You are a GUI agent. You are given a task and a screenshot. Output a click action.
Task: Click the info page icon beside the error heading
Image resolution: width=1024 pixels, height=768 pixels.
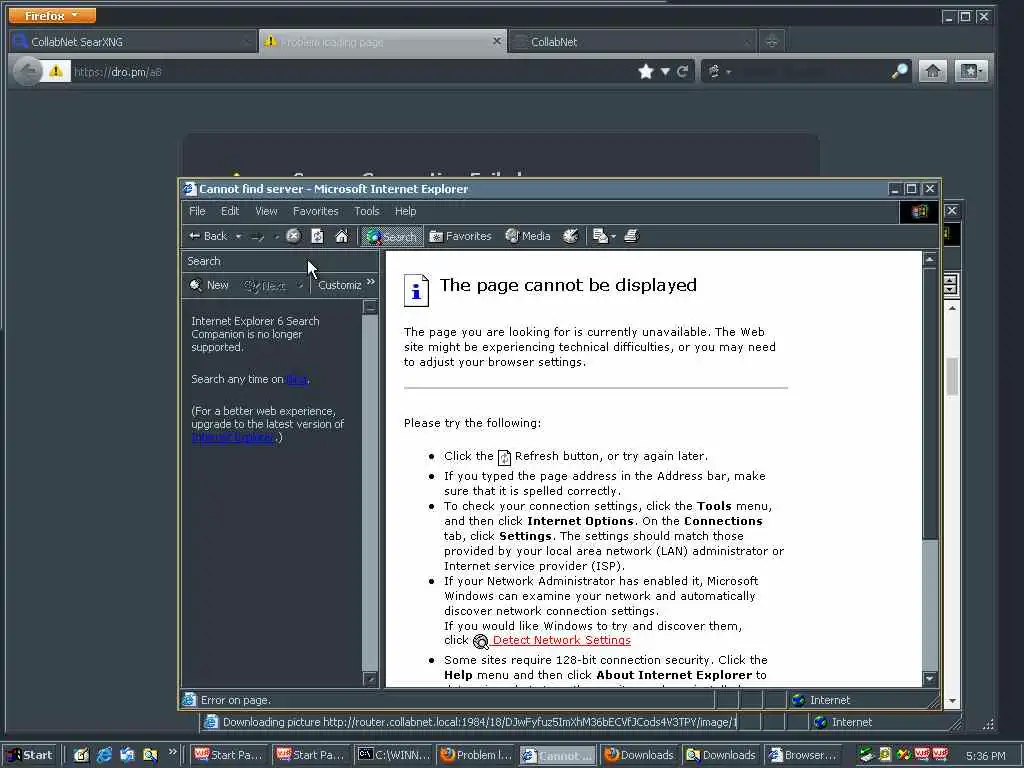tap(416, 290)
